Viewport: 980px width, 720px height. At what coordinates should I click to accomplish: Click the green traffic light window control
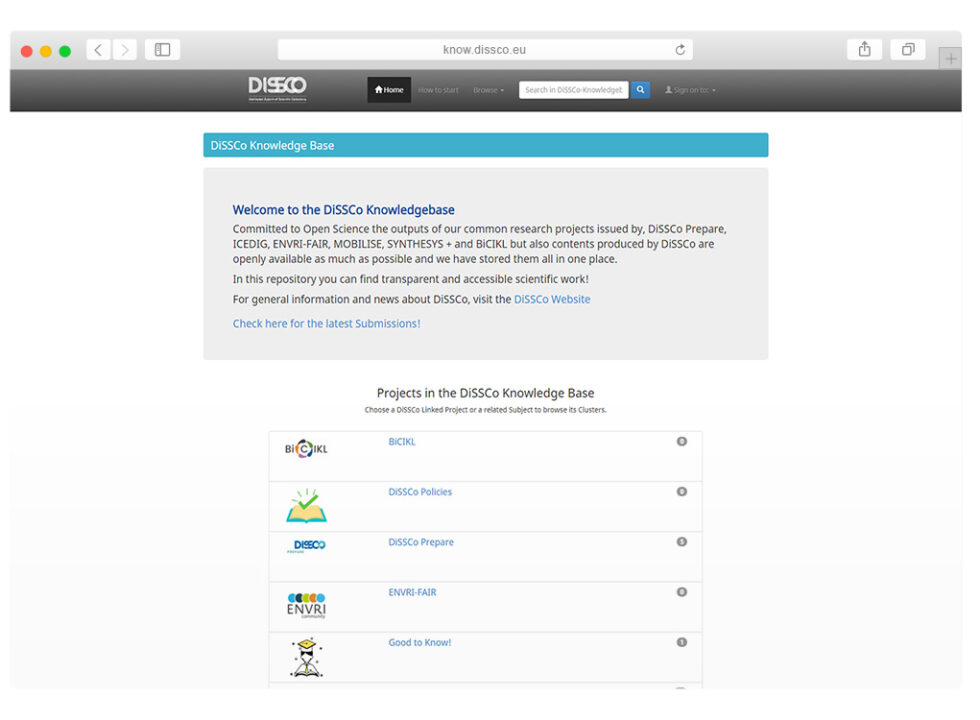pos(64,49)
